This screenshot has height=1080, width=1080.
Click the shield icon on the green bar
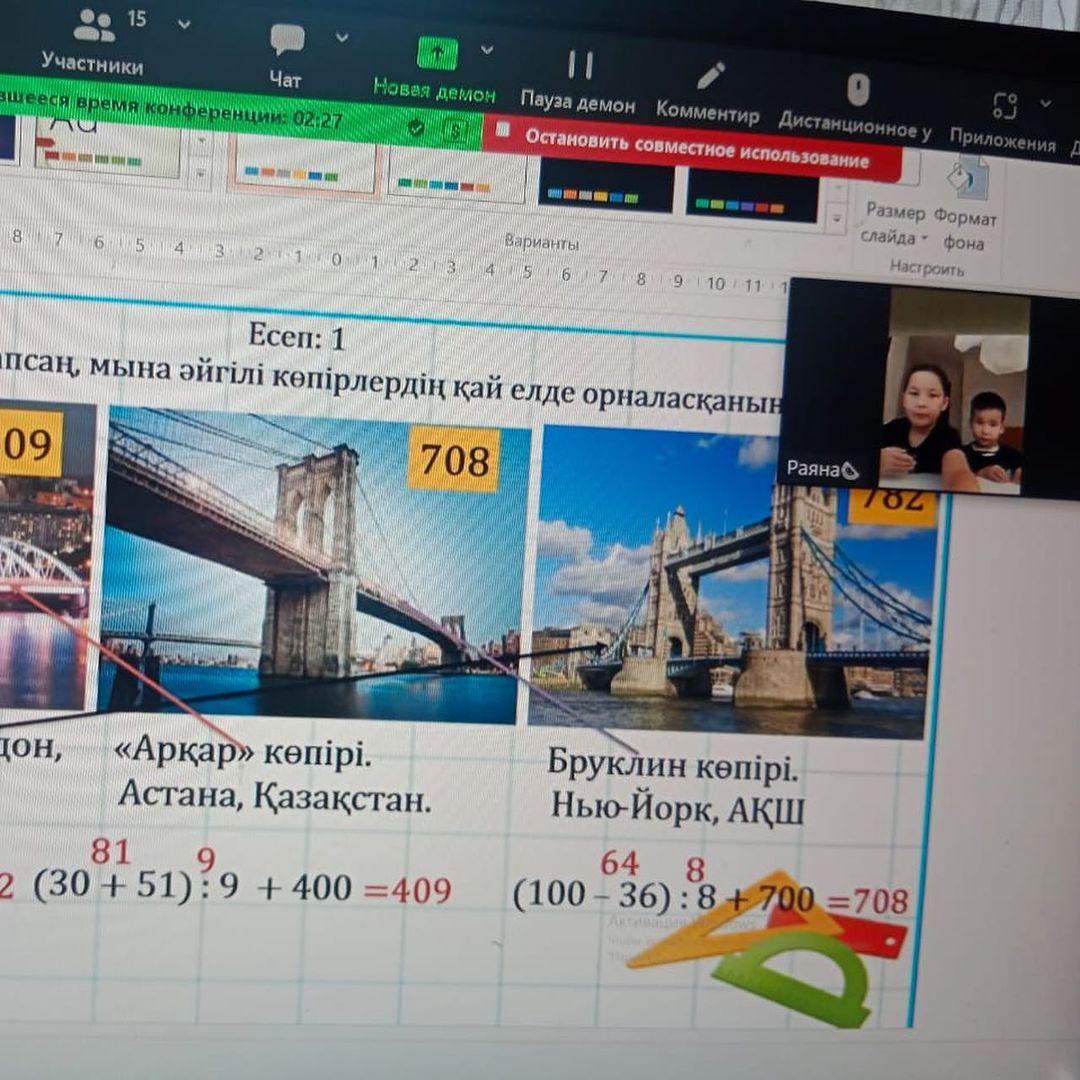(415, 127)
